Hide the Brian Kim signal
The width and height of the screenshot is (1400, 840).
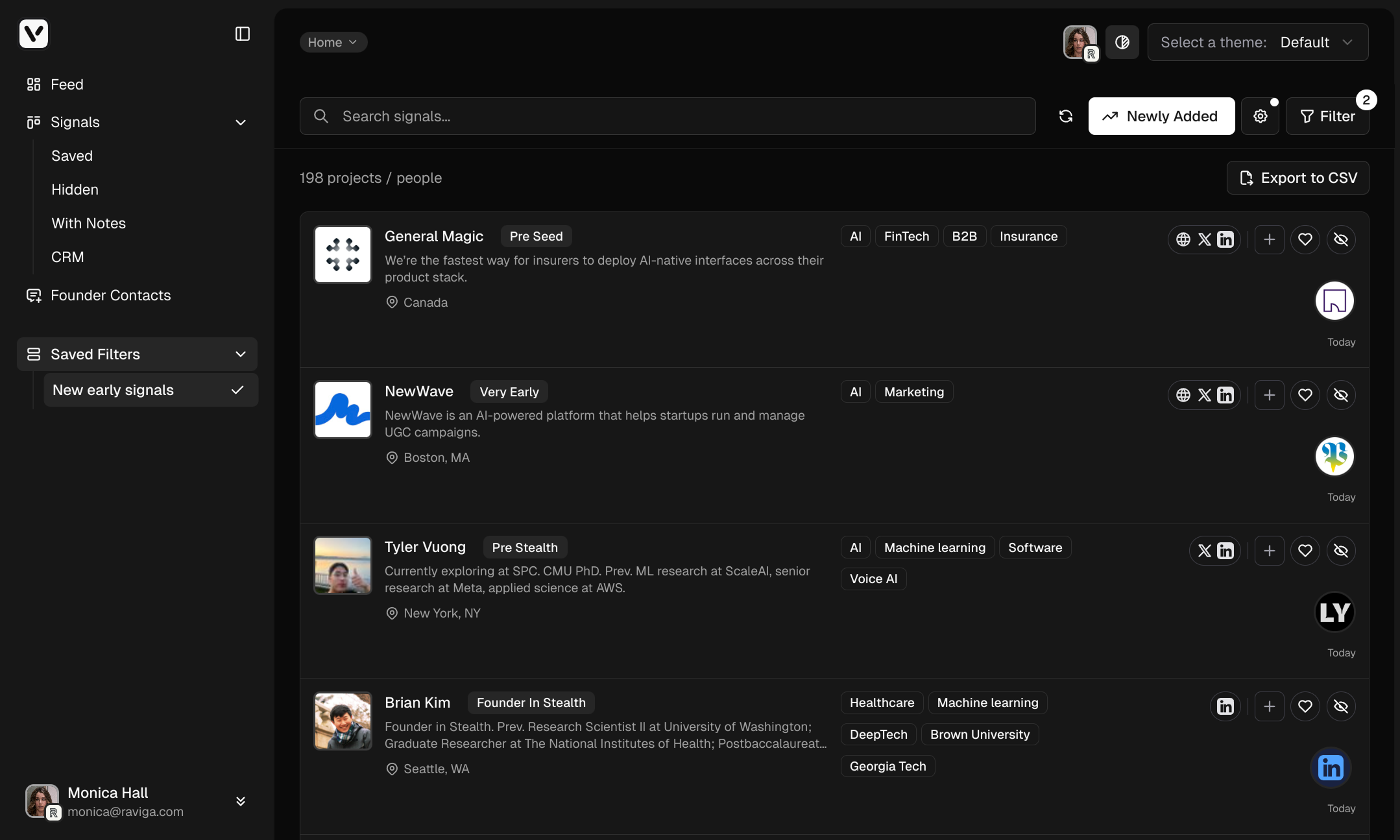[1341, 706]
